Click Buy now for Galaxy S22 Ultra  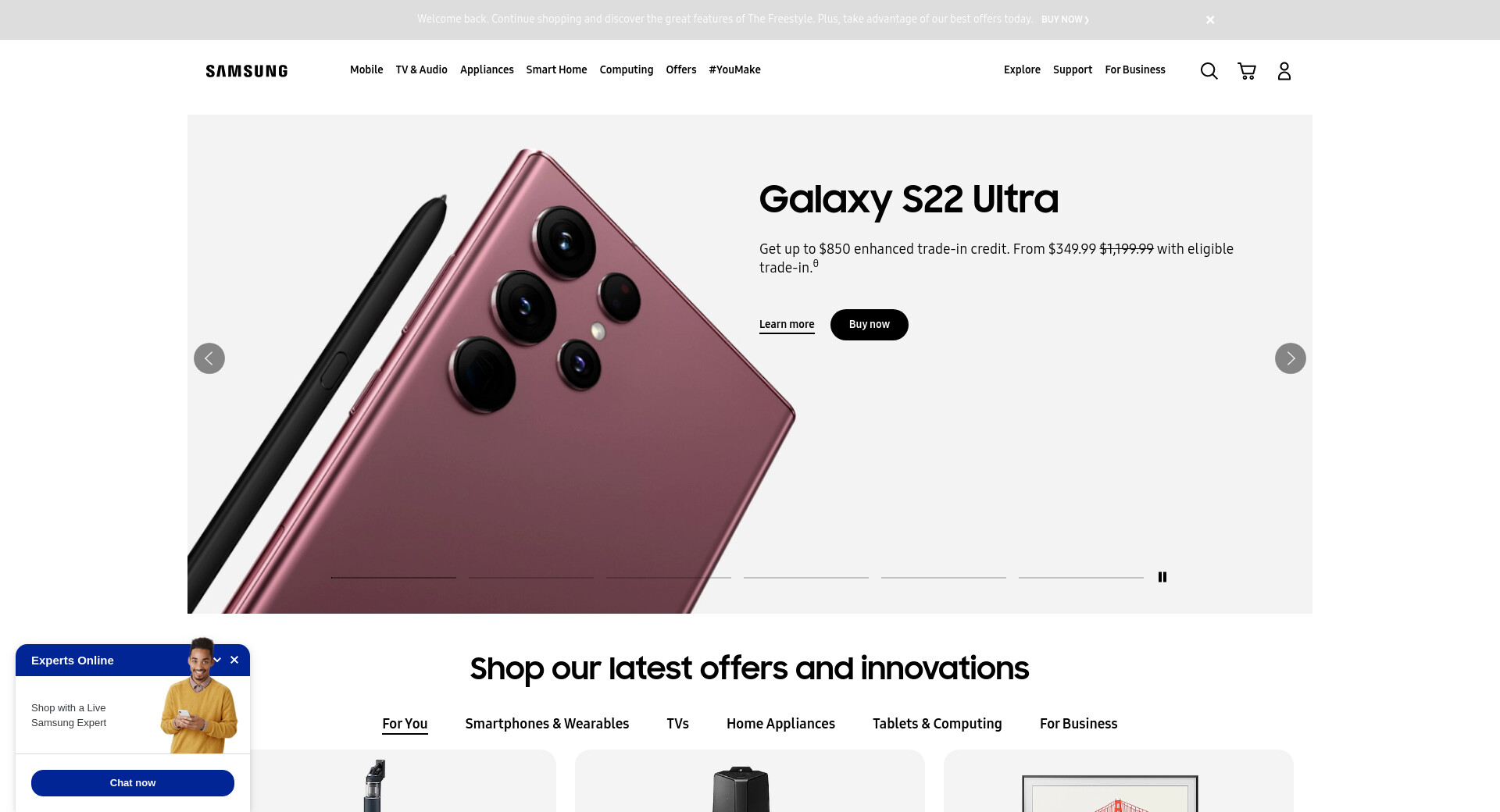pos(870,325)
